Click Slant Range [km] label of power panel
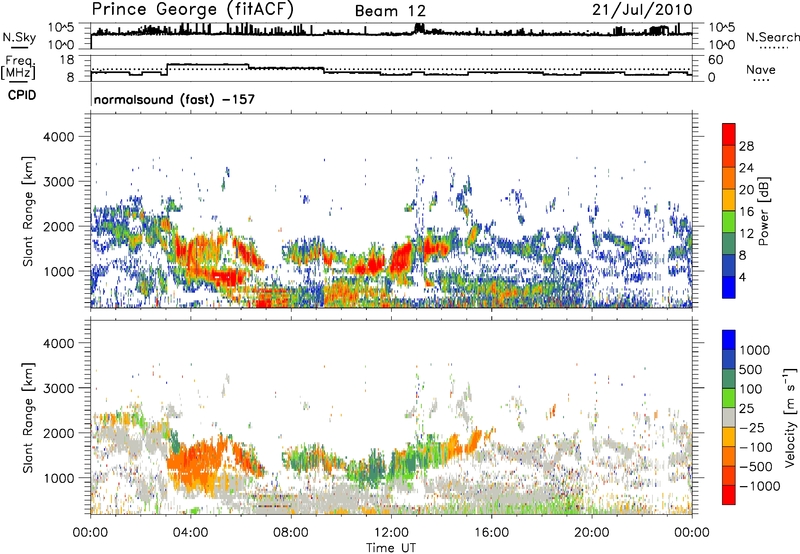The height and width of the screenshot is (554, 800). coord(28,211)
